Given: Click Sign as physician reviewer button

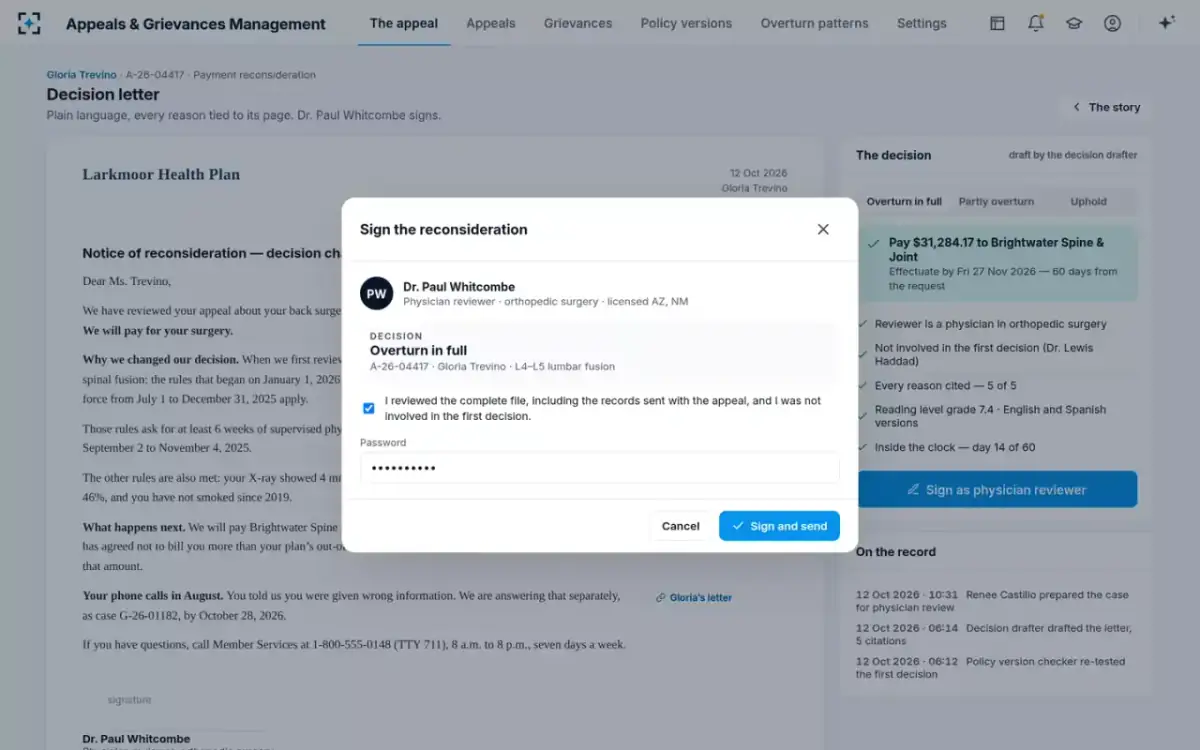Looking at the screenshot, I should point(997,490).
